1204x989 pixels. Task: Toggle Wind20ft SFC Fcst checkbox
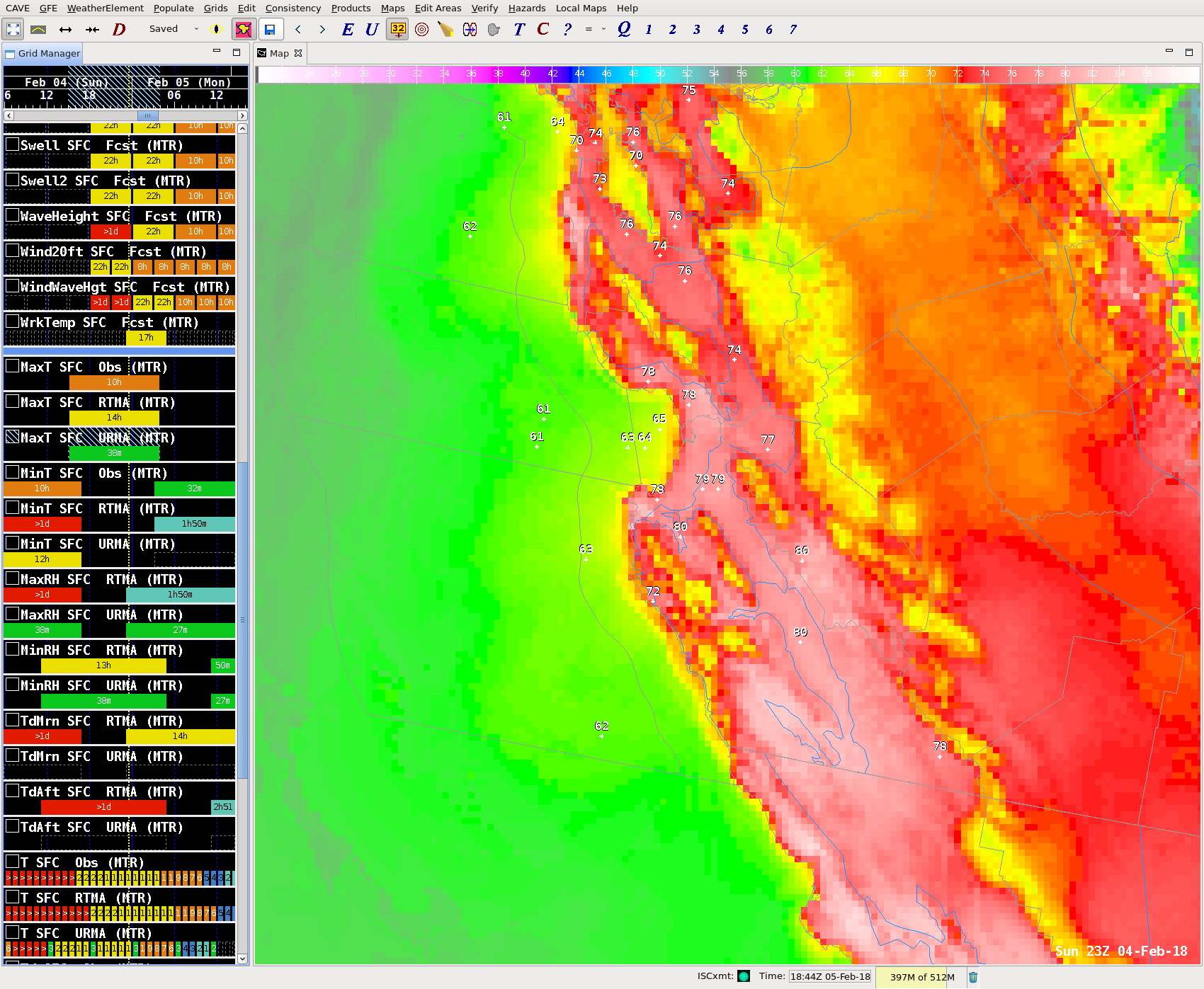point(12,250)
